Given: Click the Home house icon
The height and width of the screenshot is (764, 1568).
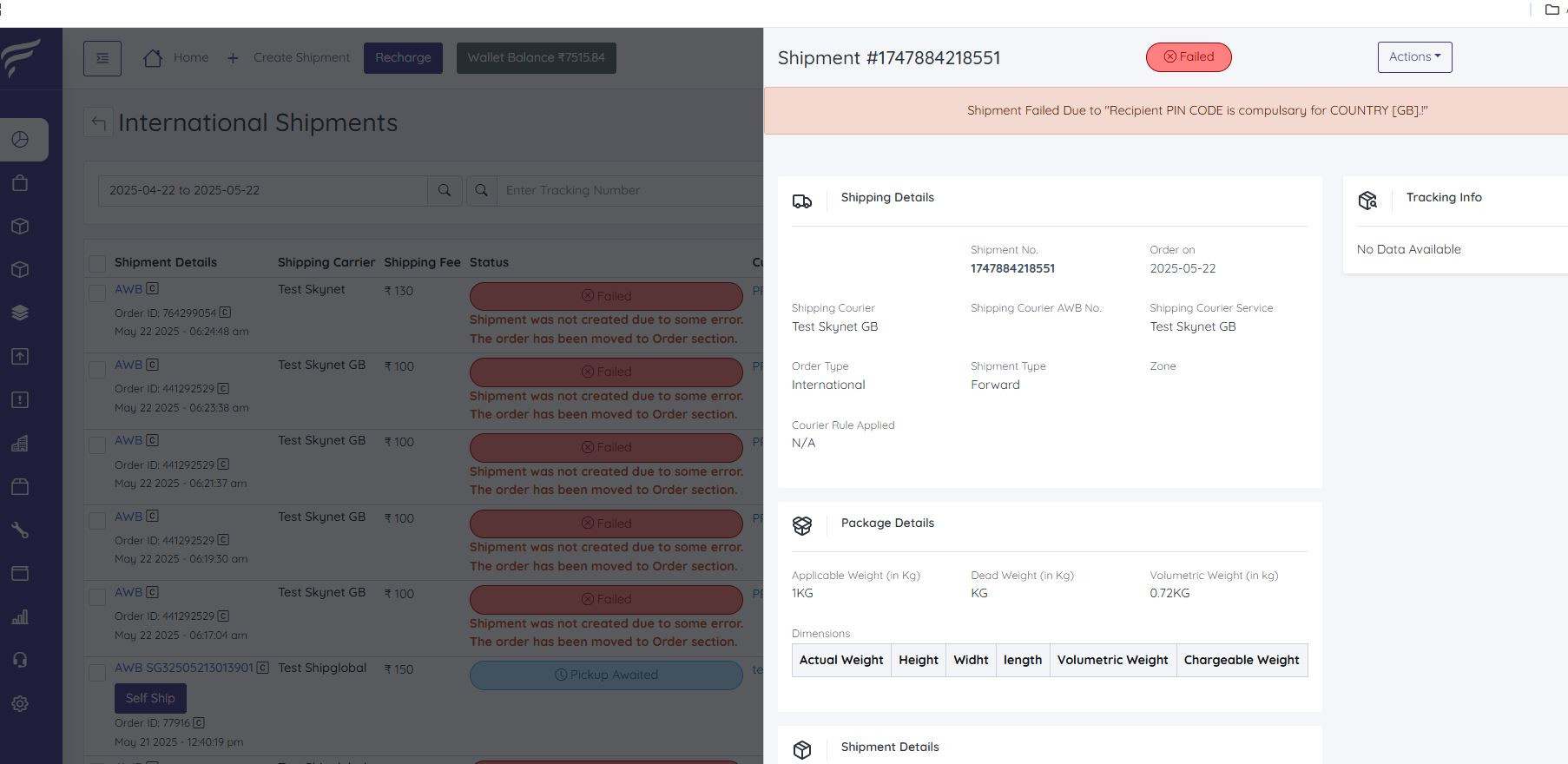Looking at the screenshot, I should [153, 58].
